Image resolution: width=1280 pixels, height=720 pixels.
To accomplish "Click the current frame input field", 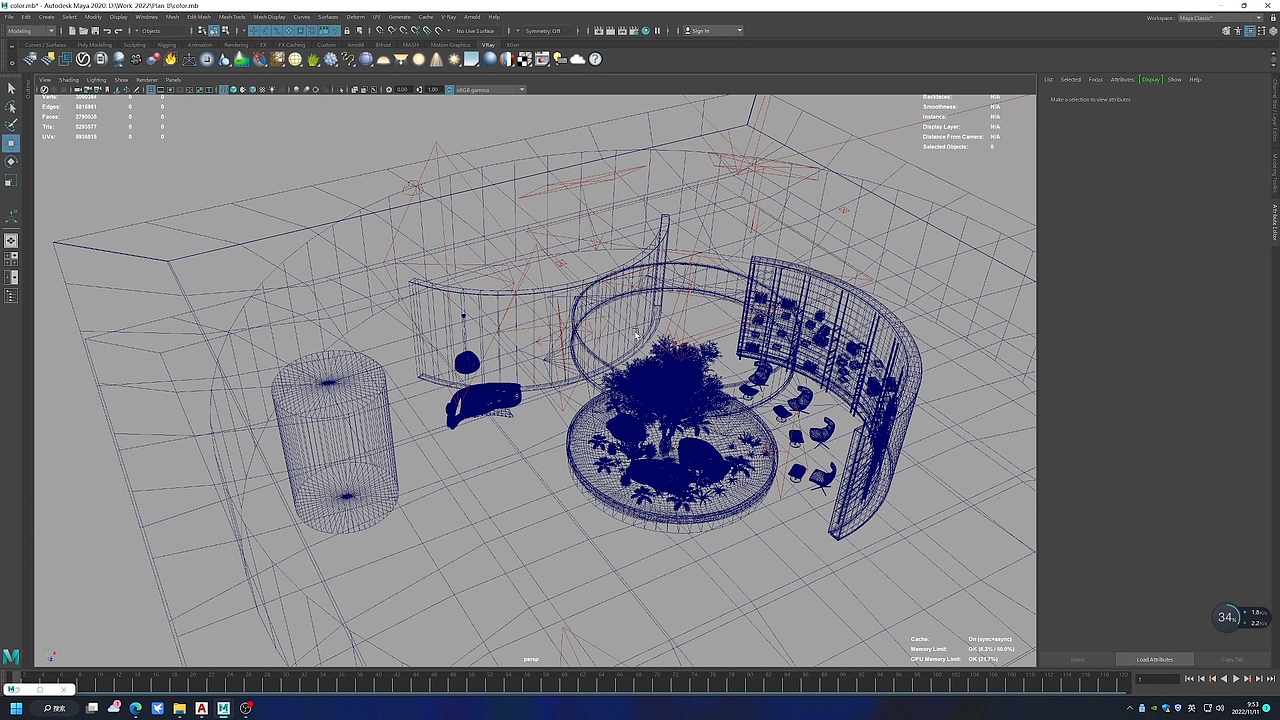I will tap(1158, 679).
